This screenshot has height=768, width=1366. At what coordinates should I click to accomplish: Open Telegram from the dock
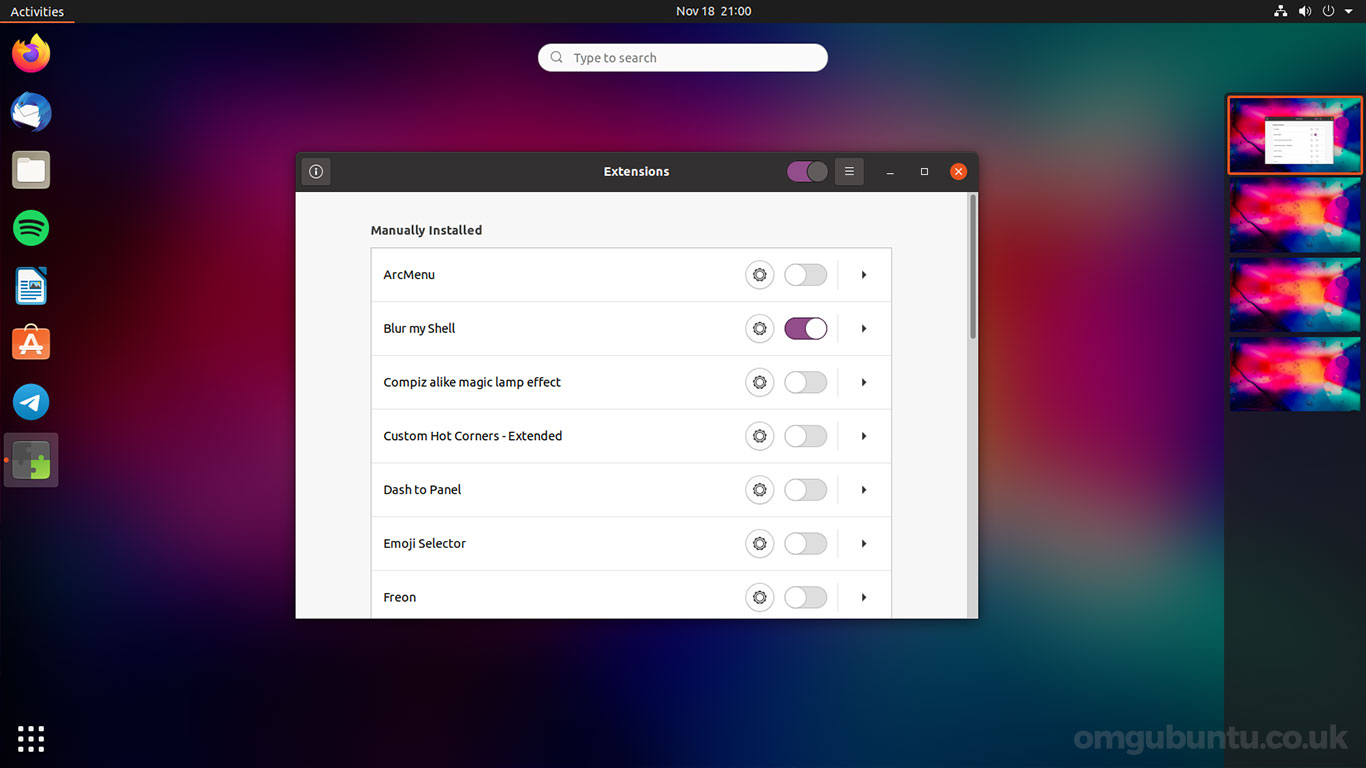[31, 402]
